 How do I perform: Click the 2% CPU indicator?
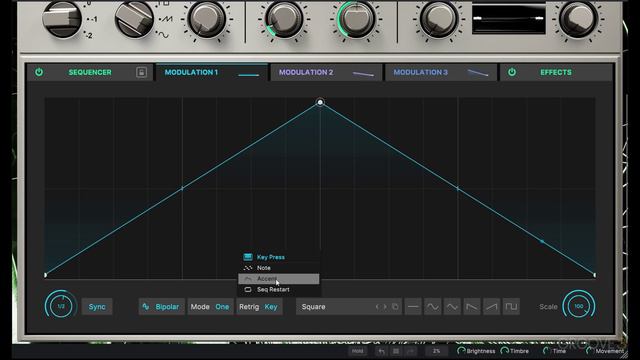437,351
